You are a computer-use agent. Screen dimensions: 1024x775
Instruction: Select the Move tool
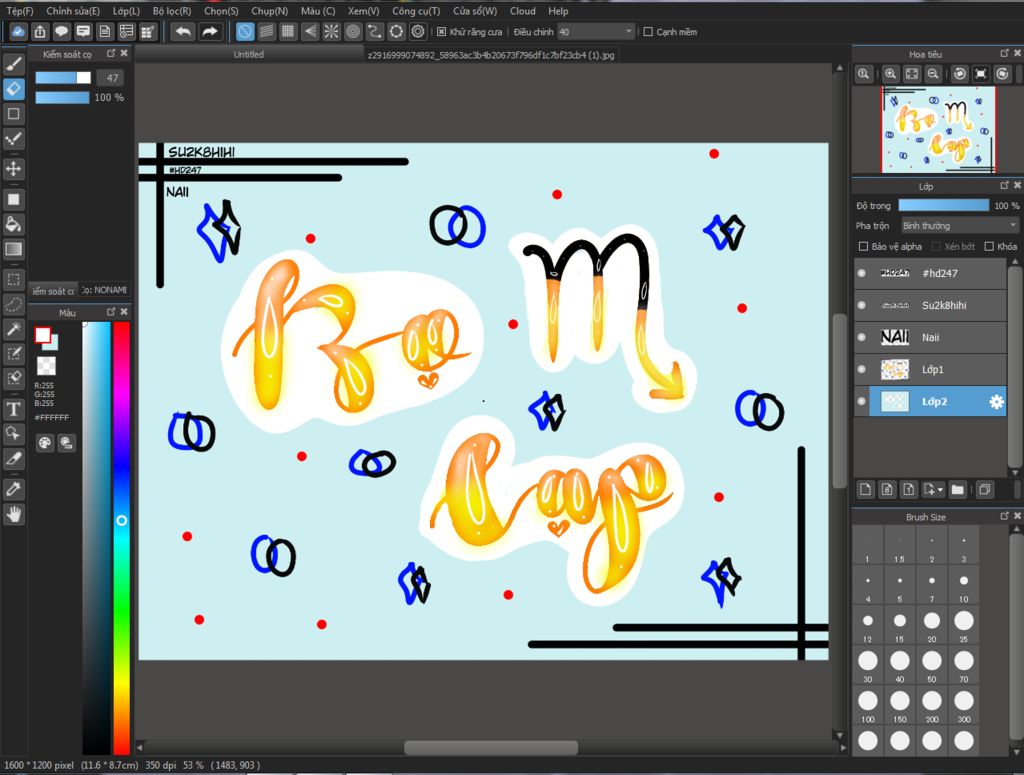(x=14, y=169)
